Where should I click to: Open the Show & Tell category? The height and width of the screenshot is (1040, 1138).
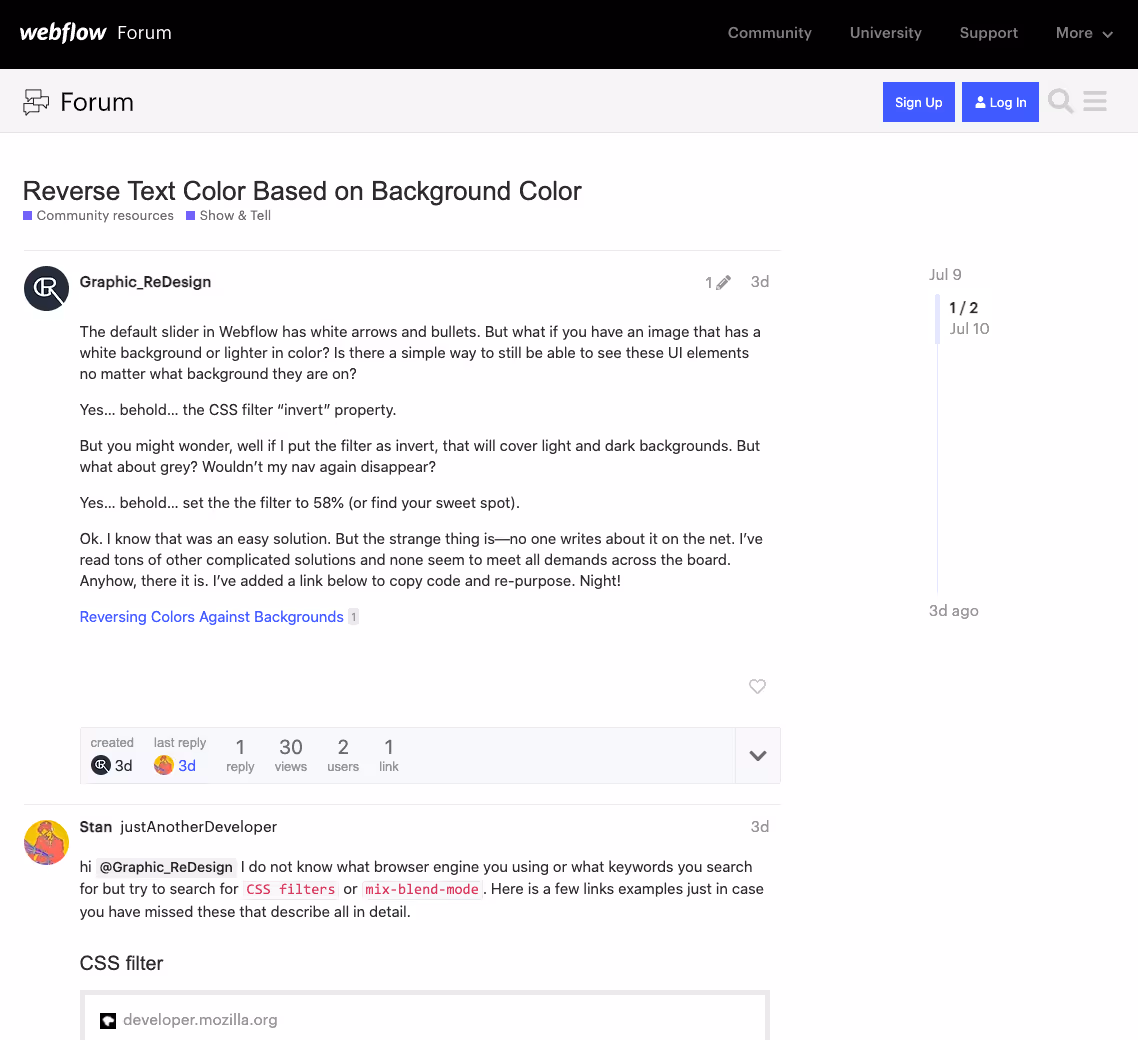tap(229, 216)
